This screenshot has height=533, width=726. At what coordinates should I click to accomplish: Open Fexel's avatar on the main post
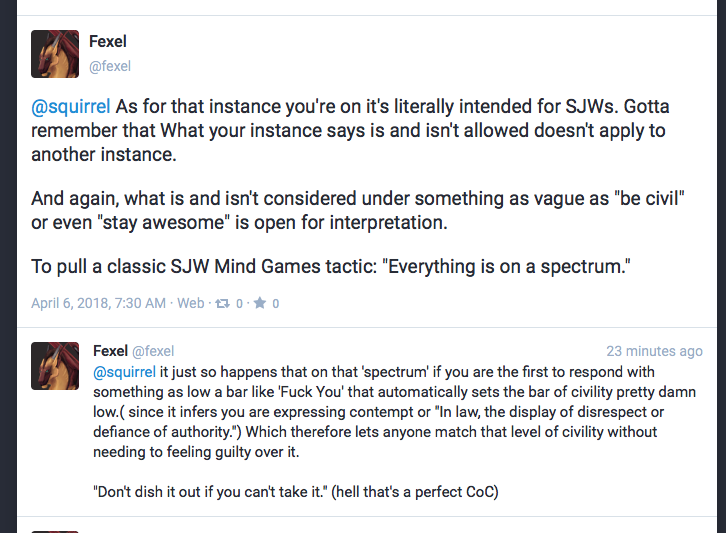click(x=55, y=54)
